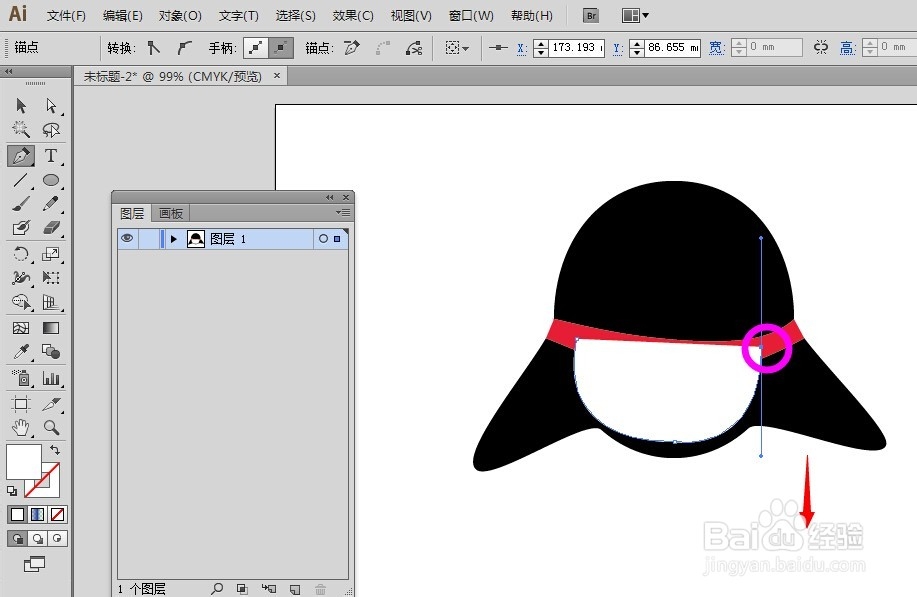Viewport: 917px width, 597px height.
Task: Select the Rotate tool
Action: [x=21, y=254]
